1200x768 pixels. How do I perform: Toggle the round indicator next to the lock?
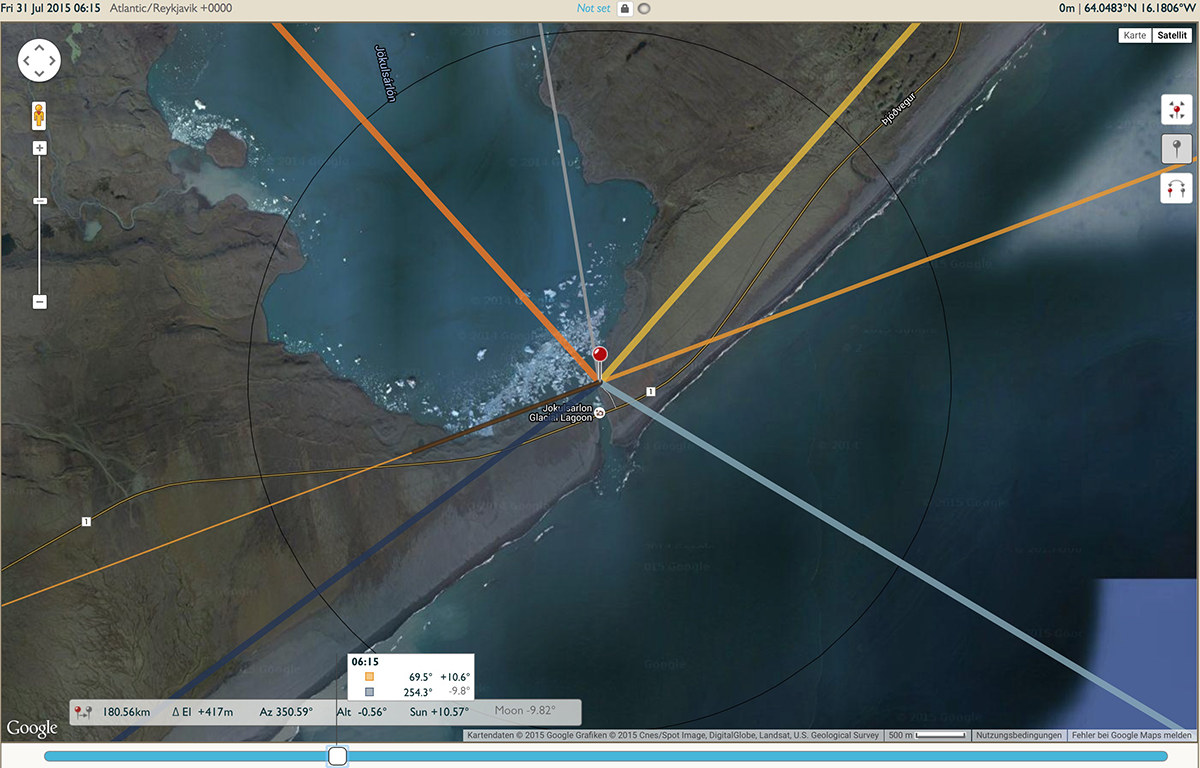tap(645, 8)
